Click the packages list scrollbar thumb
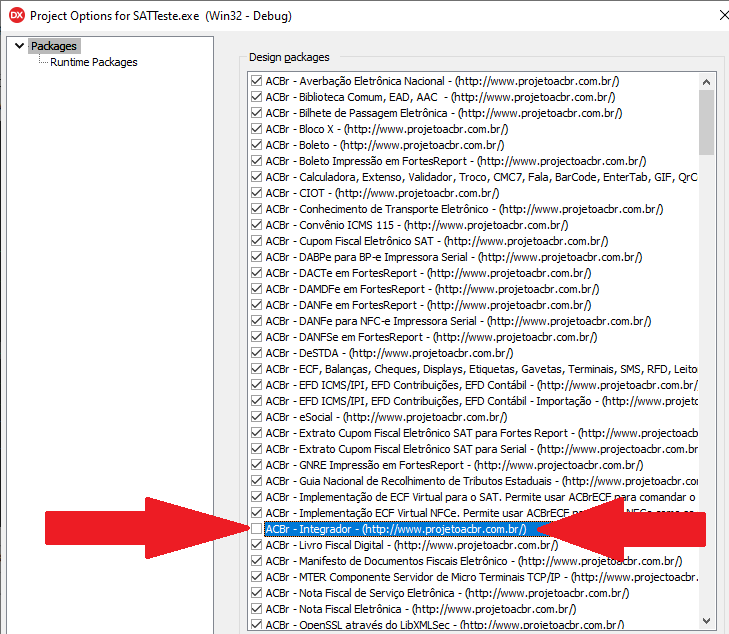 [706, 123]
